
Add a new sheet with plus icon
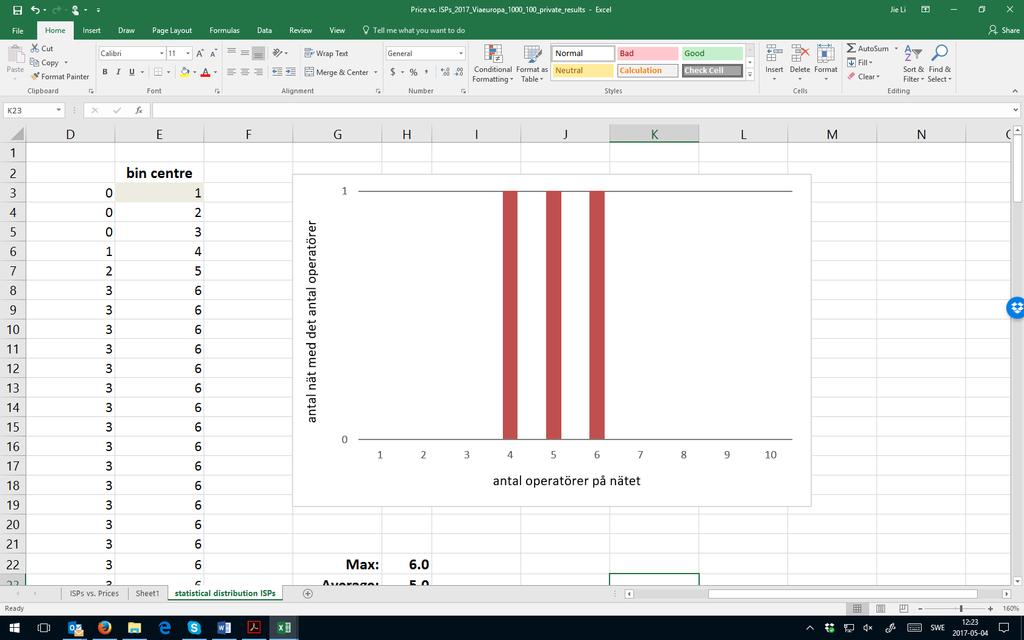[x=308, y=594]
